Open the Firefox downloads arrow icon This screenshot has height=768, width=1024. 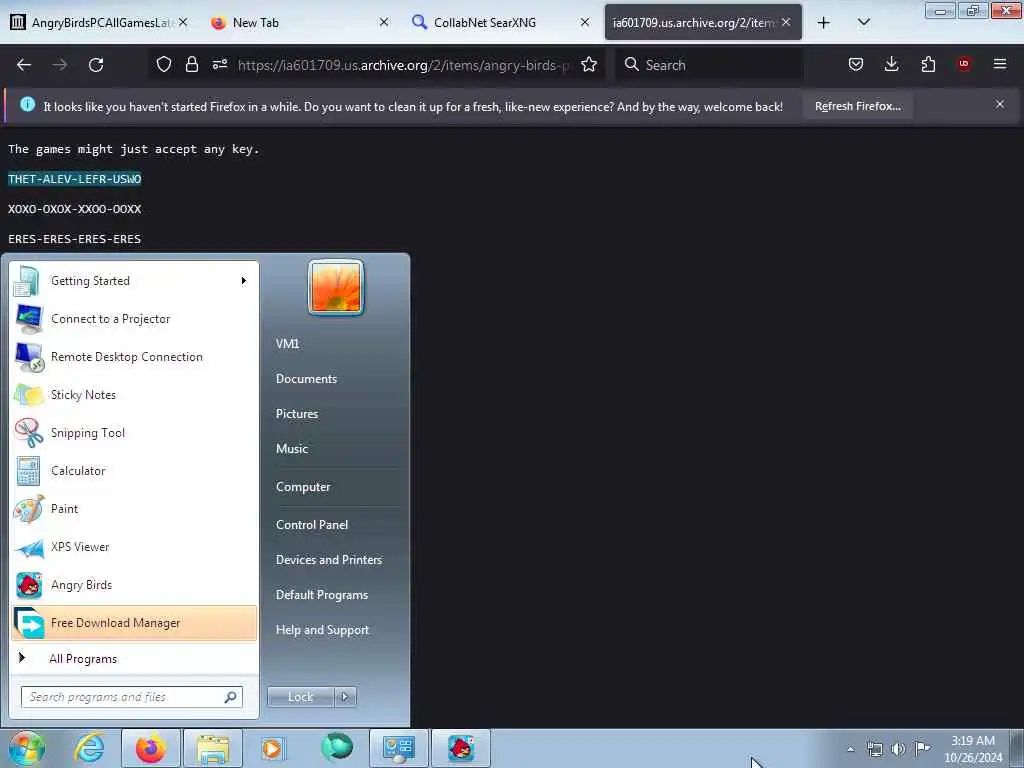coord(891,65)
